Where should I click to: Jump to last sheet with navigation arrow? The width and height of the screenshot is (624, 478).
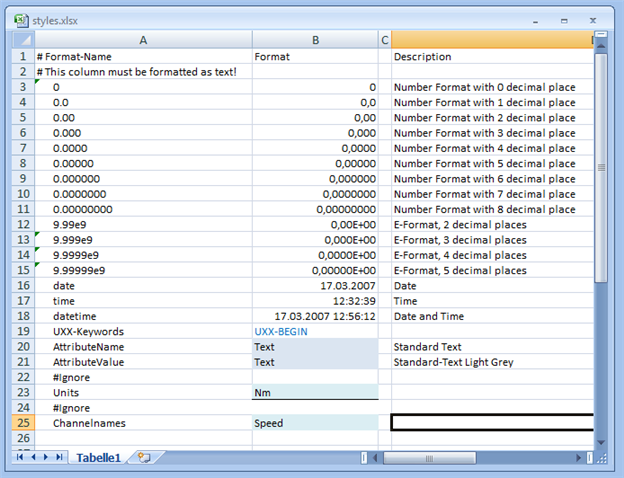click(59, 457)
